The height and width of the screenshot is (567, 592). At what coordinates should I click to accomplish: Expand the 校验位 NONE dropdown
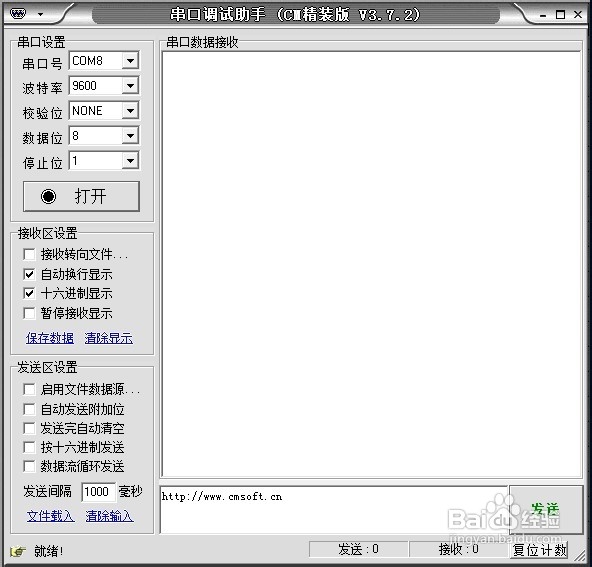point(130,111)
